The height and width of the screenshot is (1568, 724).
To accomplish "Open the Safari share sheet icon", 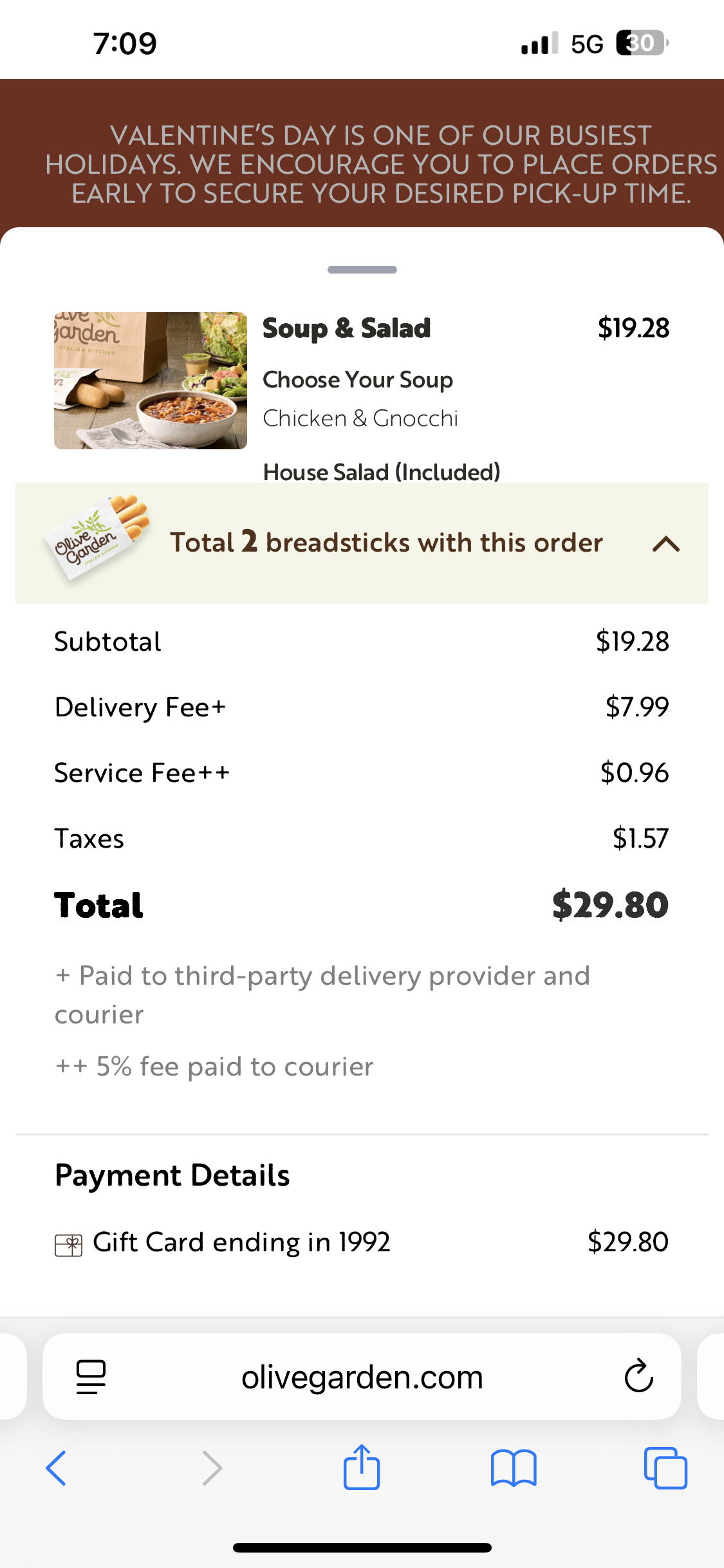I will (x=362, y=1467).
